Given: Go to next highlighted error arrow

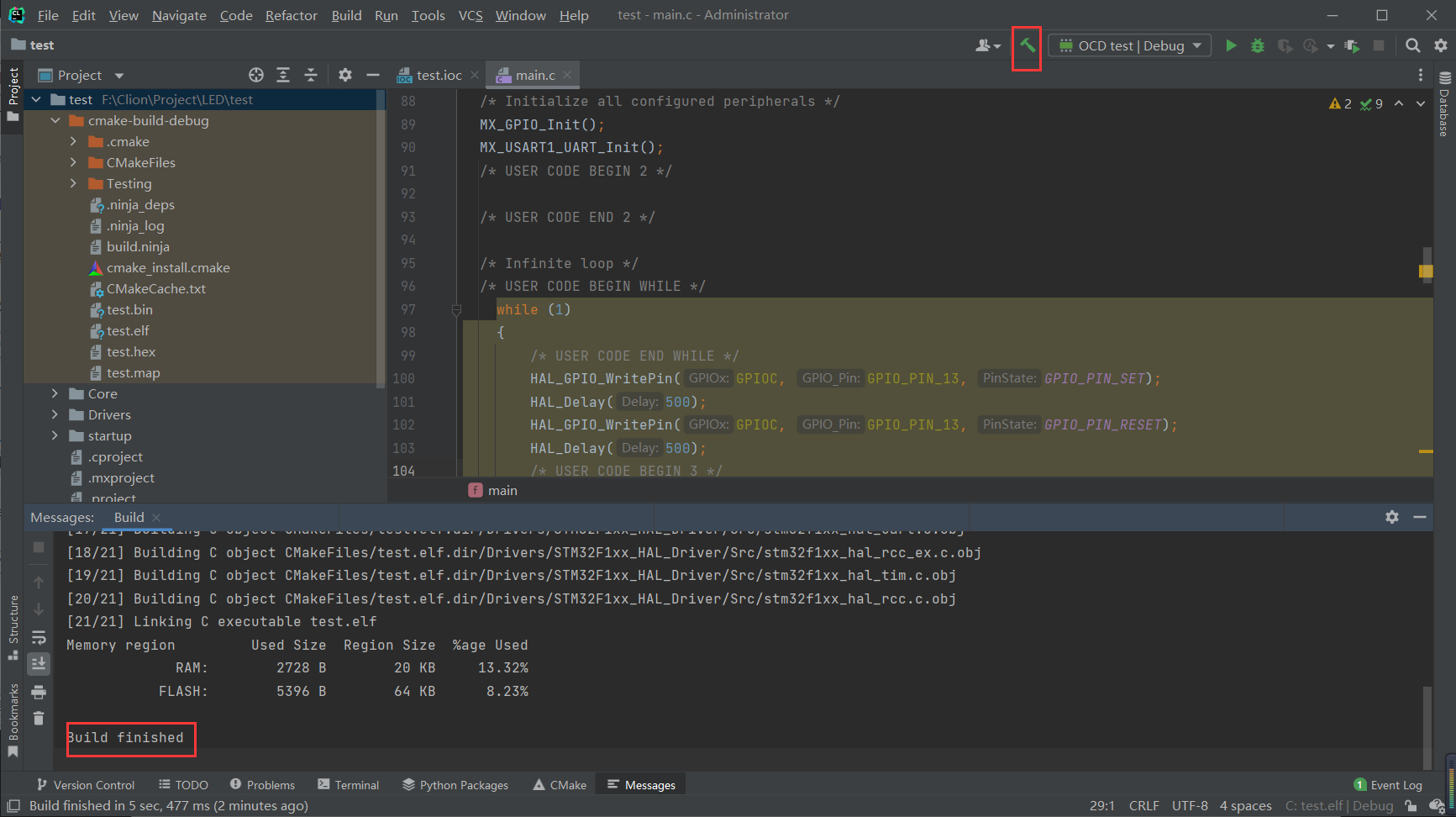Looking at the screenshot, I should point(1421,103).
